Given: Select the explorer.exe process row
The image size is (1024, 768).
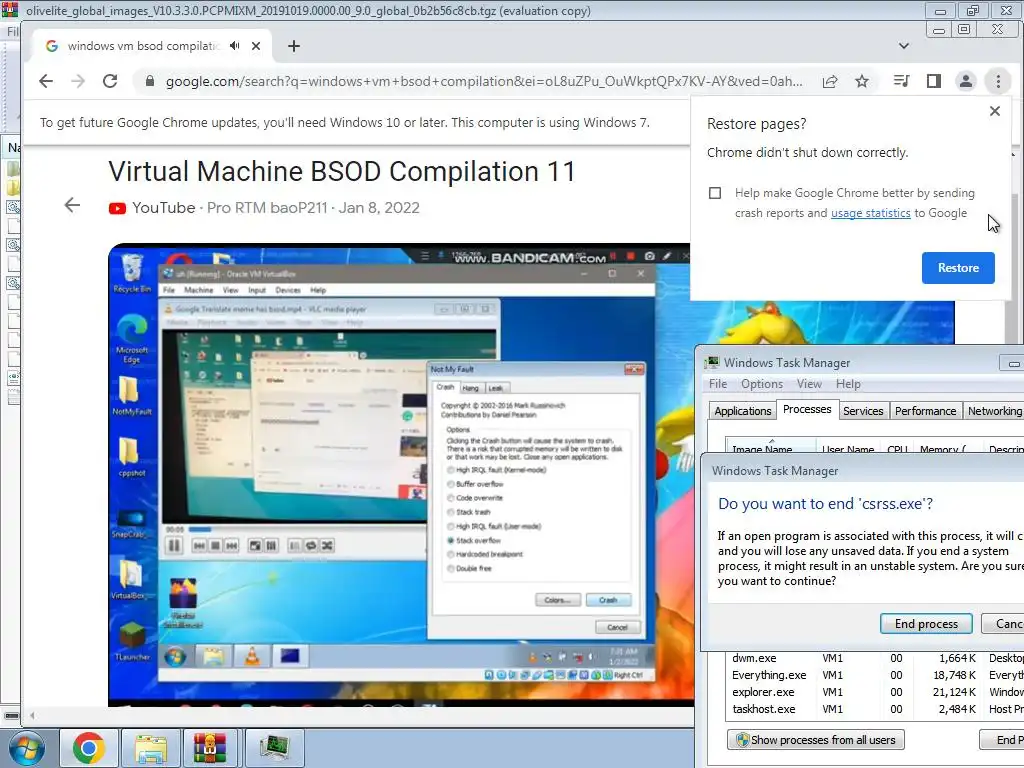Looking at the screenshot, I should [874, 692].
